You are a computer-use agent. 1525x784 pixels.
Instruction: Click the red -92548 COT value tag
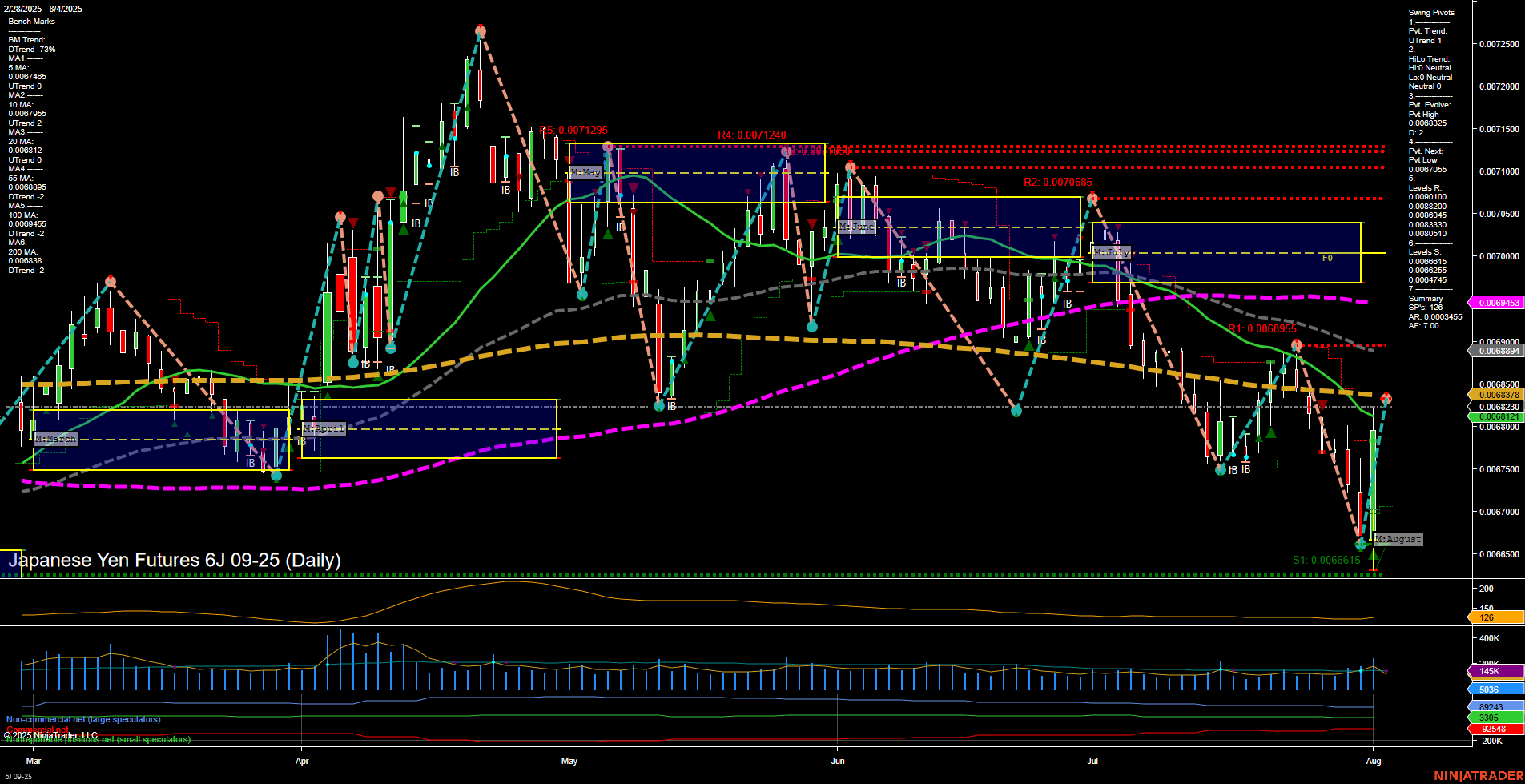click(x=1496, y=729)
